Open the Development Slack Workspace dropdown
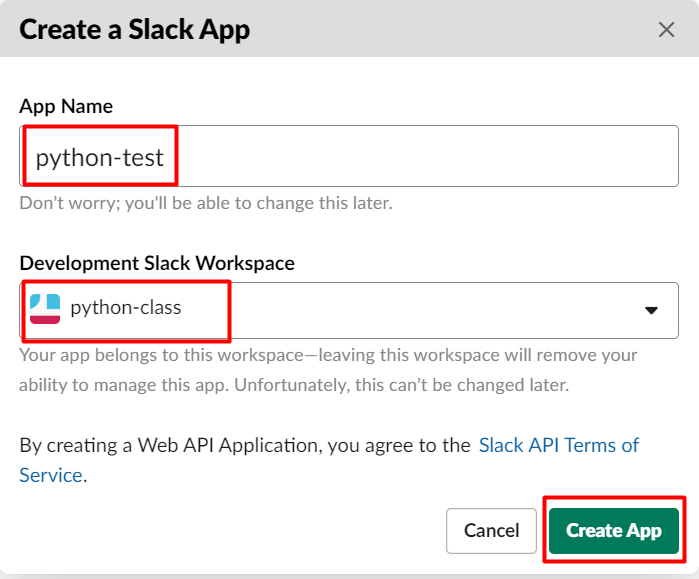This screenshot has height=579, width=699. point(349,310)
